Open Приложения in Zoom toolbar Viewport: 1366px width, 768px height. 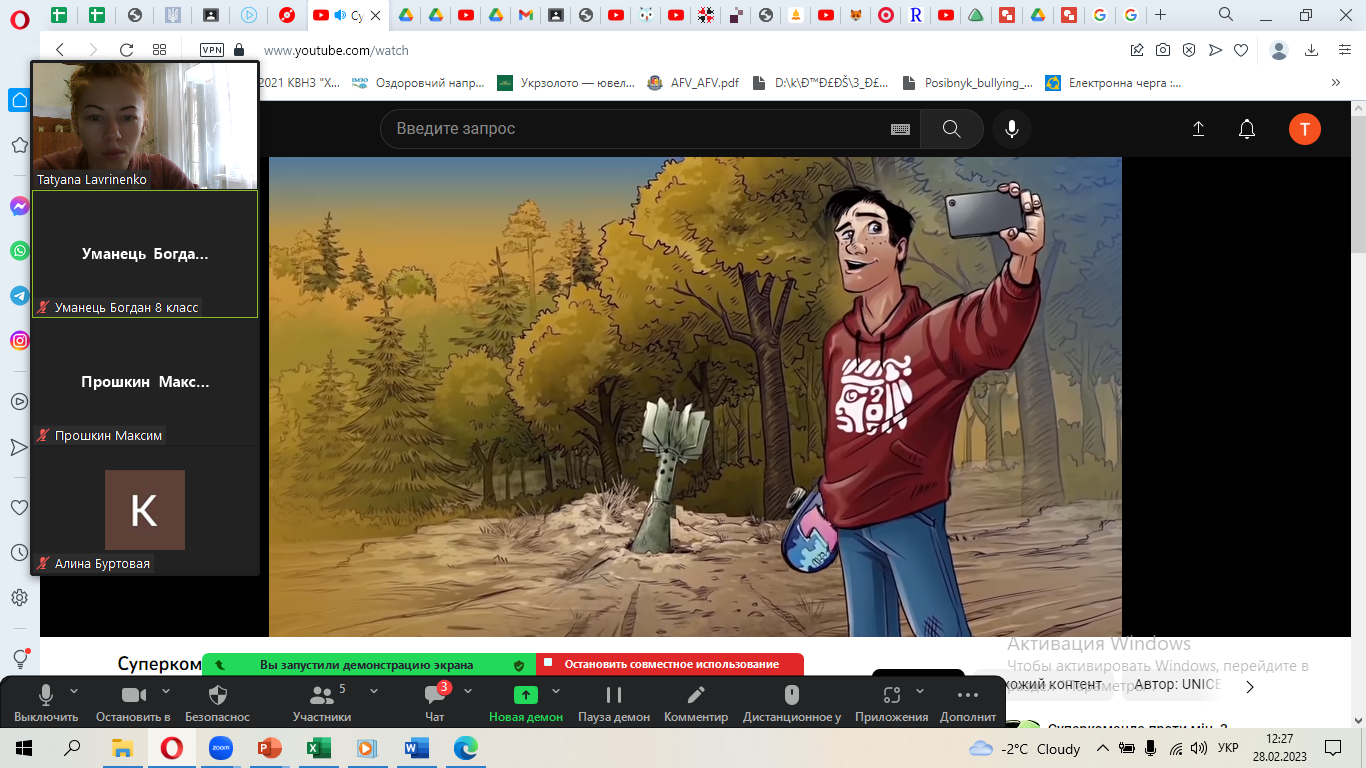[892, 703]
